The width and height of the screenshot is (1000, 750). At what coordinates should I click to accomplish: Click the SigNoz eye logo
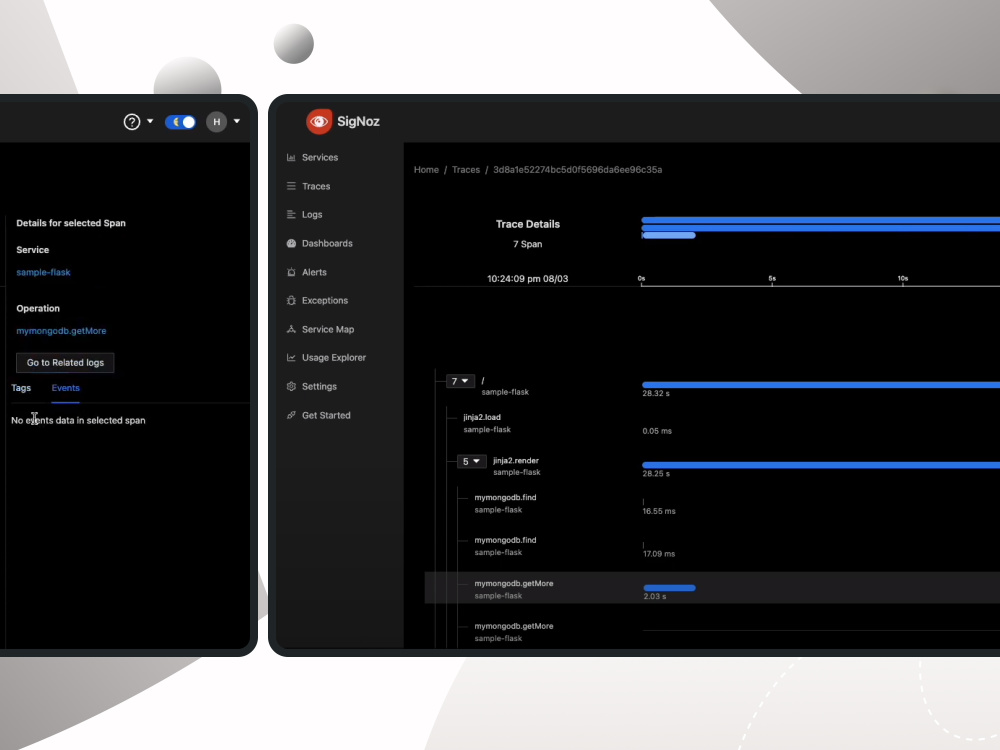(x=319, y=121)
